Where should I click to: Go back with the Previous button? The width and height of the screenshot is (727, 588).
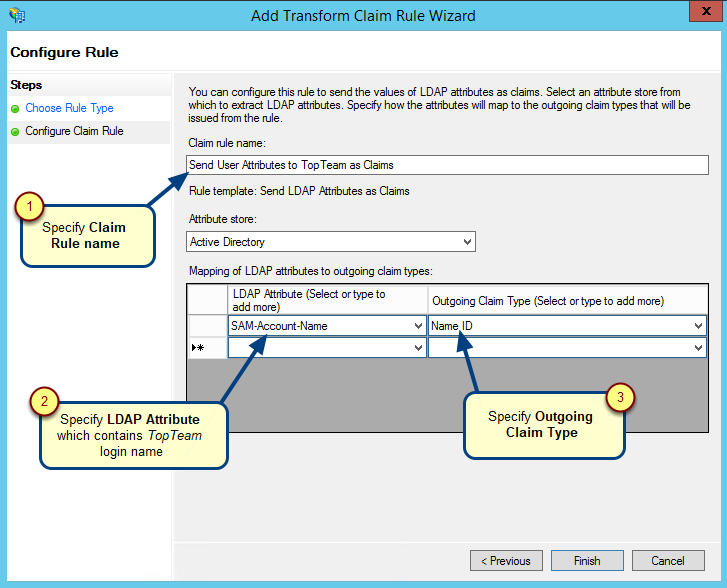506,561
